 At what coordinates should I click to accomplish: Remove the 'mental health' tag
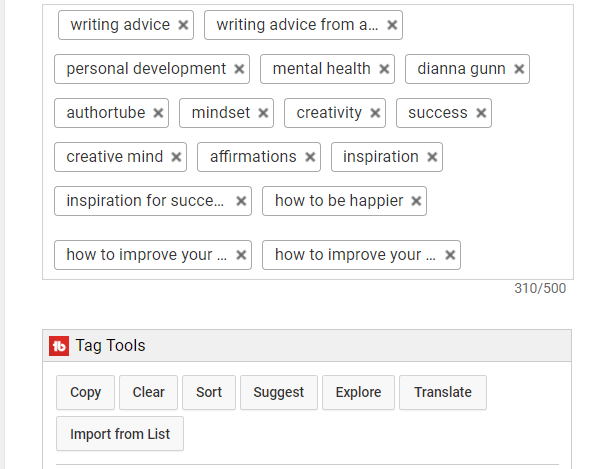384,69
